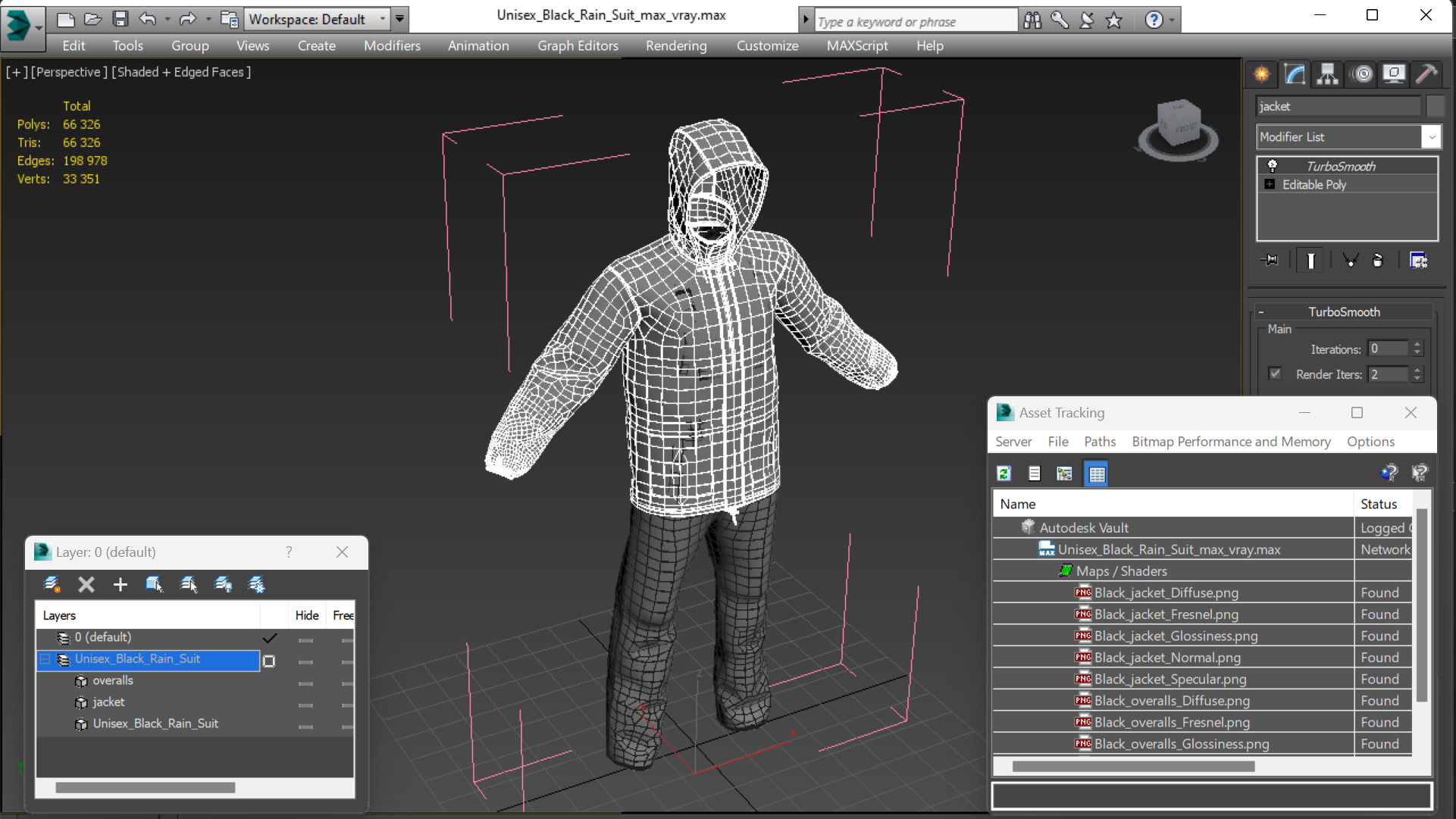The height and width of the screenshot is (819, 1456).
Task: Open the Modifiers menu
Action: (392, 45)
